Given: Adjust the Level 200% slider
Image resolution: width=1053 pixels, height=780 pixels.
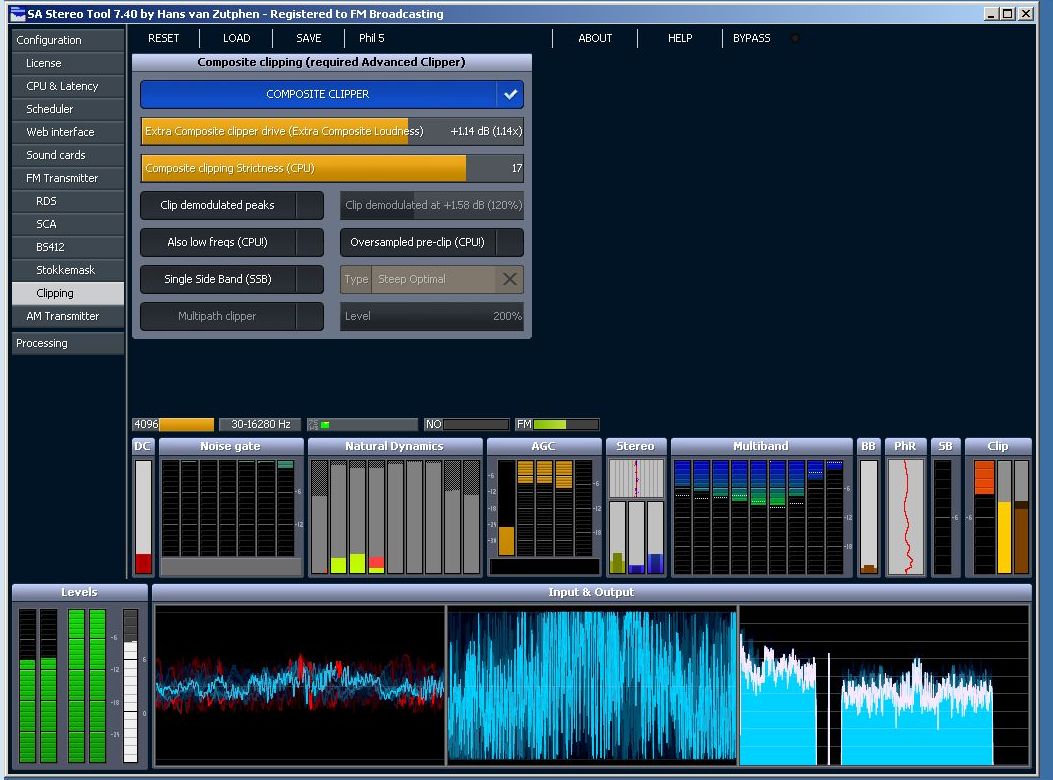Looking at the screenshot, I should 431,316.
